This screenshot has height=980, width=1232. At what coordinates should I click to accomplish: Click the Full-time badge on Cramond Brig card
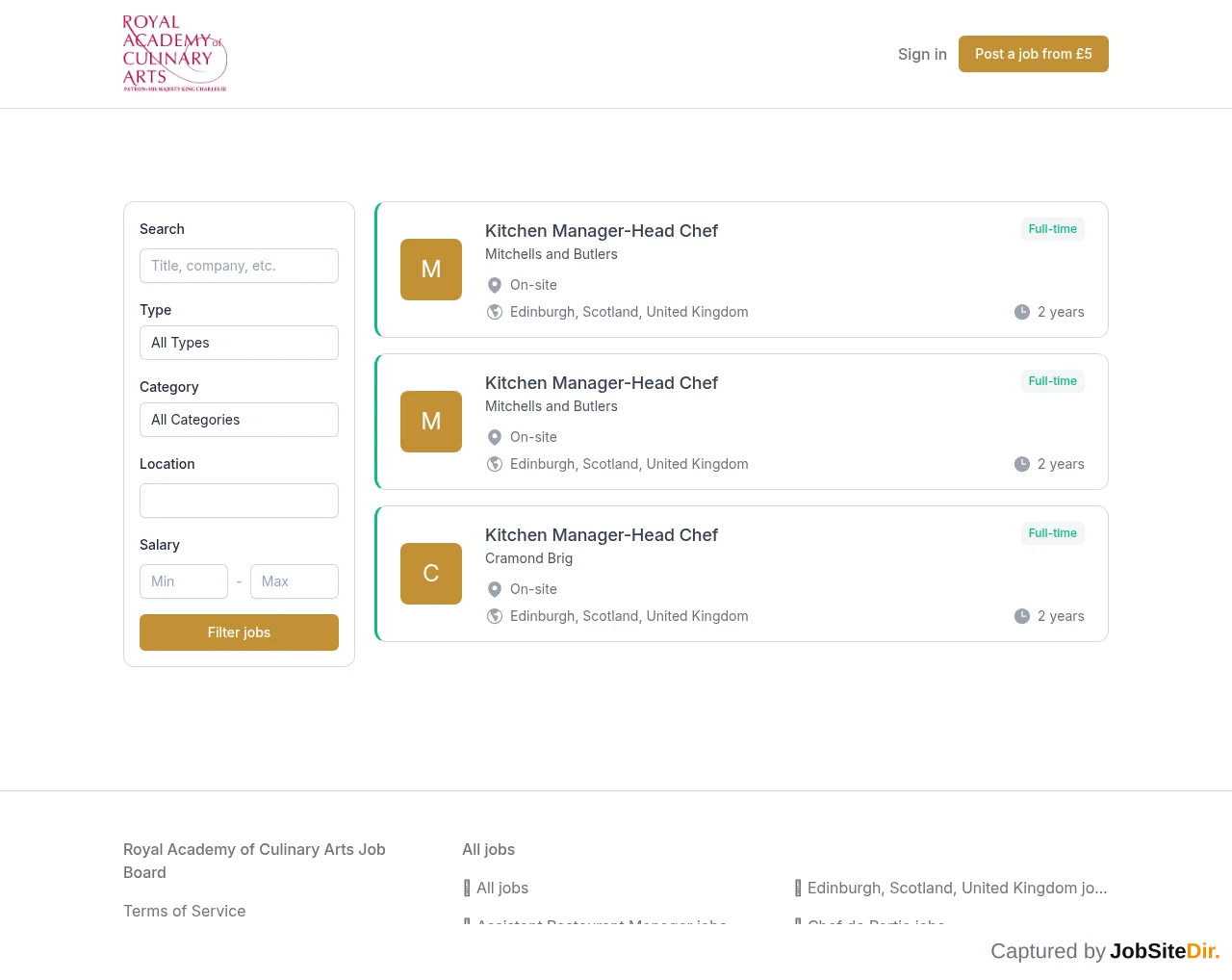pos(1053,533)
